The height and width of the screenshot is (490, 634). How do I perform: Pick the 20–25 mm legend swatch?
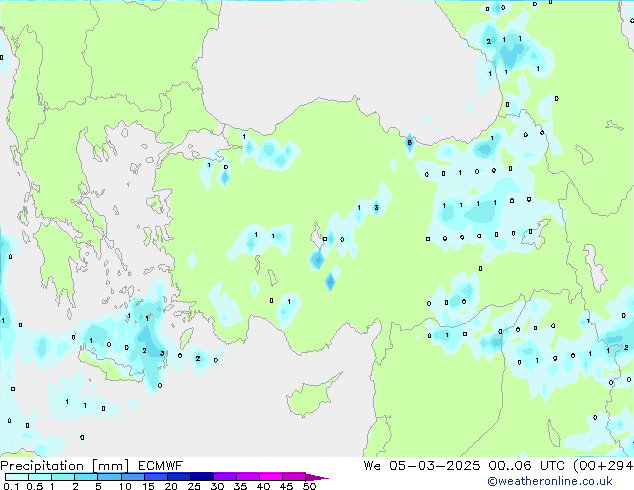178,477
